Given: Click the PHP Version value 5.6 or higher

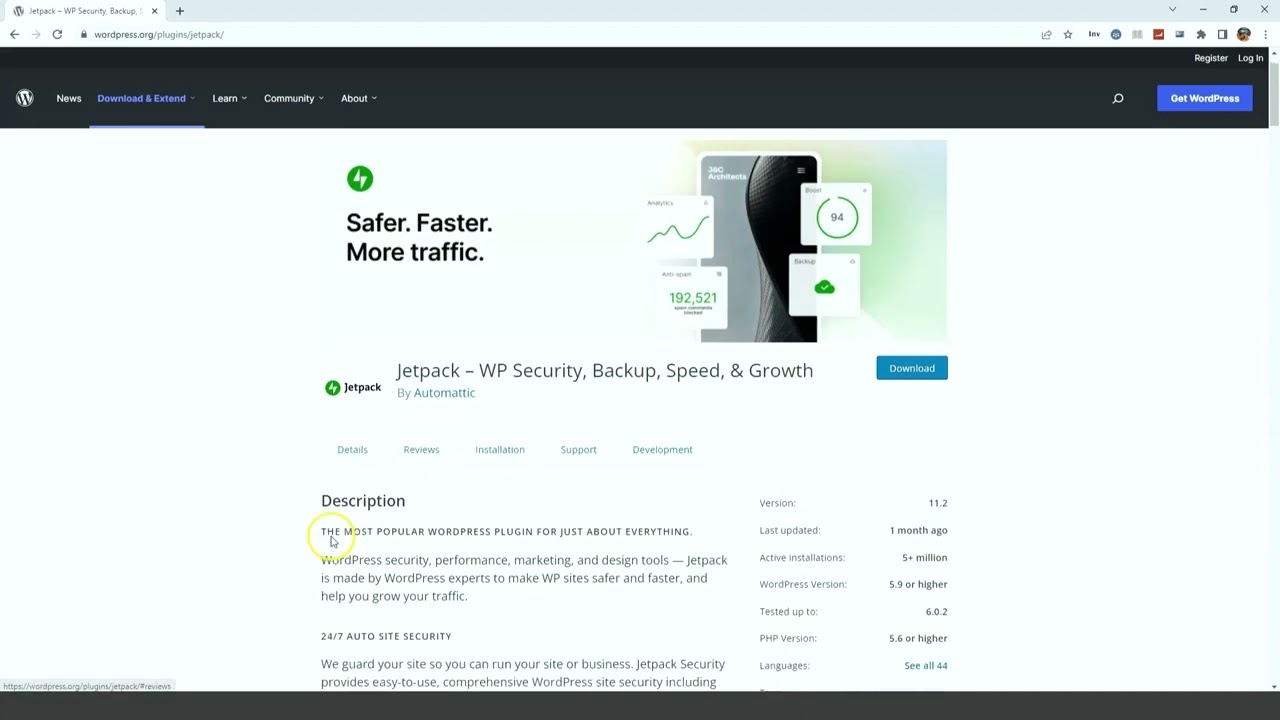Looking at the screenshot, I should point(918,638).
